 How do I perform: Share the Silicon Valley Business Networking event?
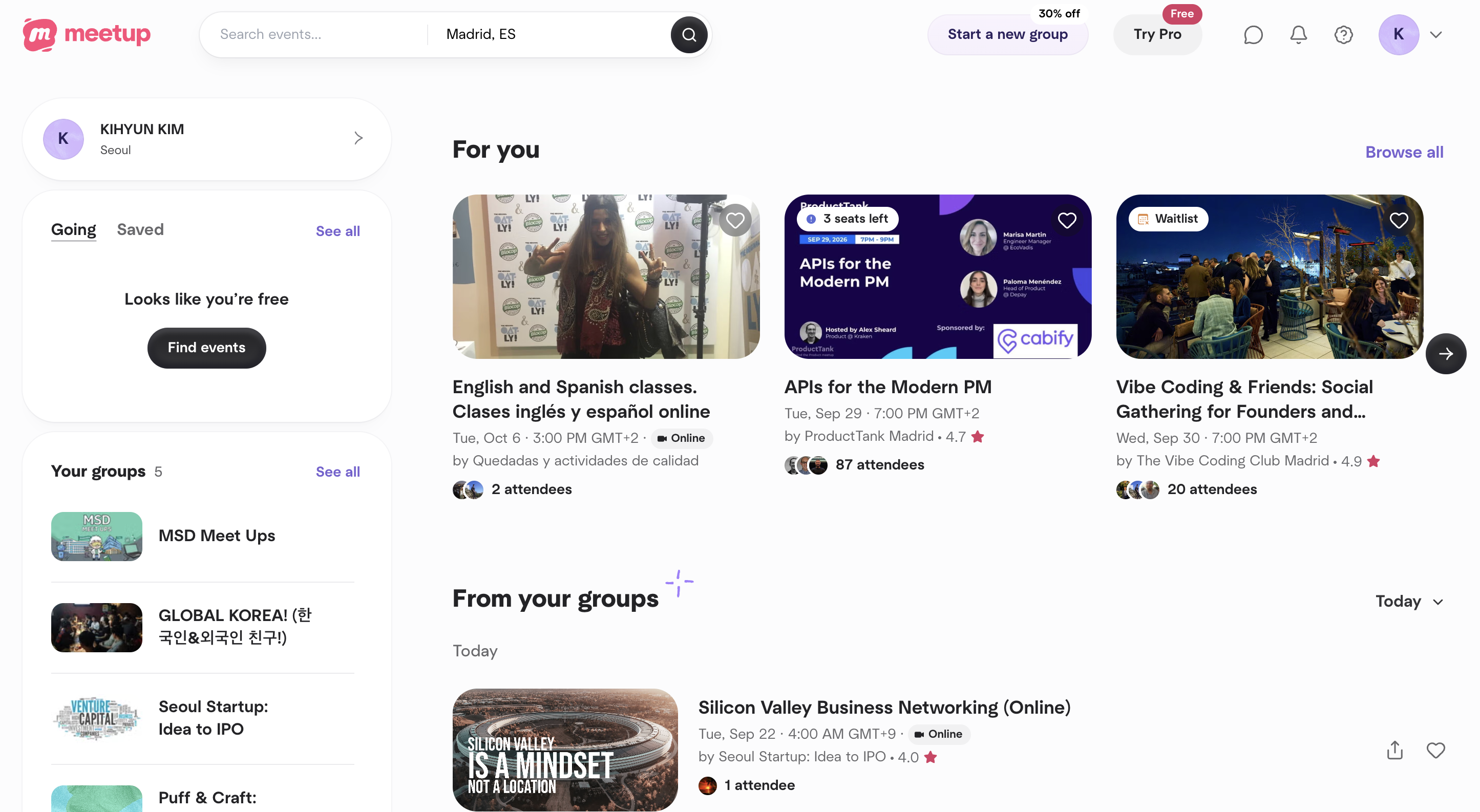click(x=1394, y=750)
